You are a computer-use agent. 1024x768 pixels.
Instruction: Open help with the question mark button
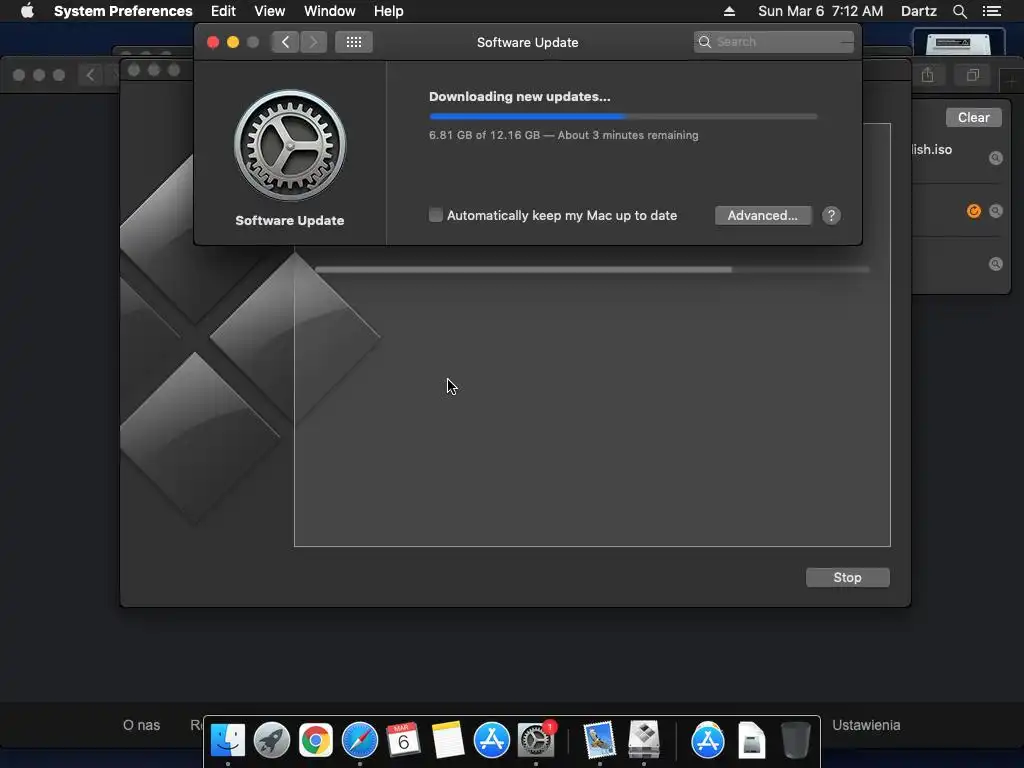tap(831, 216)
